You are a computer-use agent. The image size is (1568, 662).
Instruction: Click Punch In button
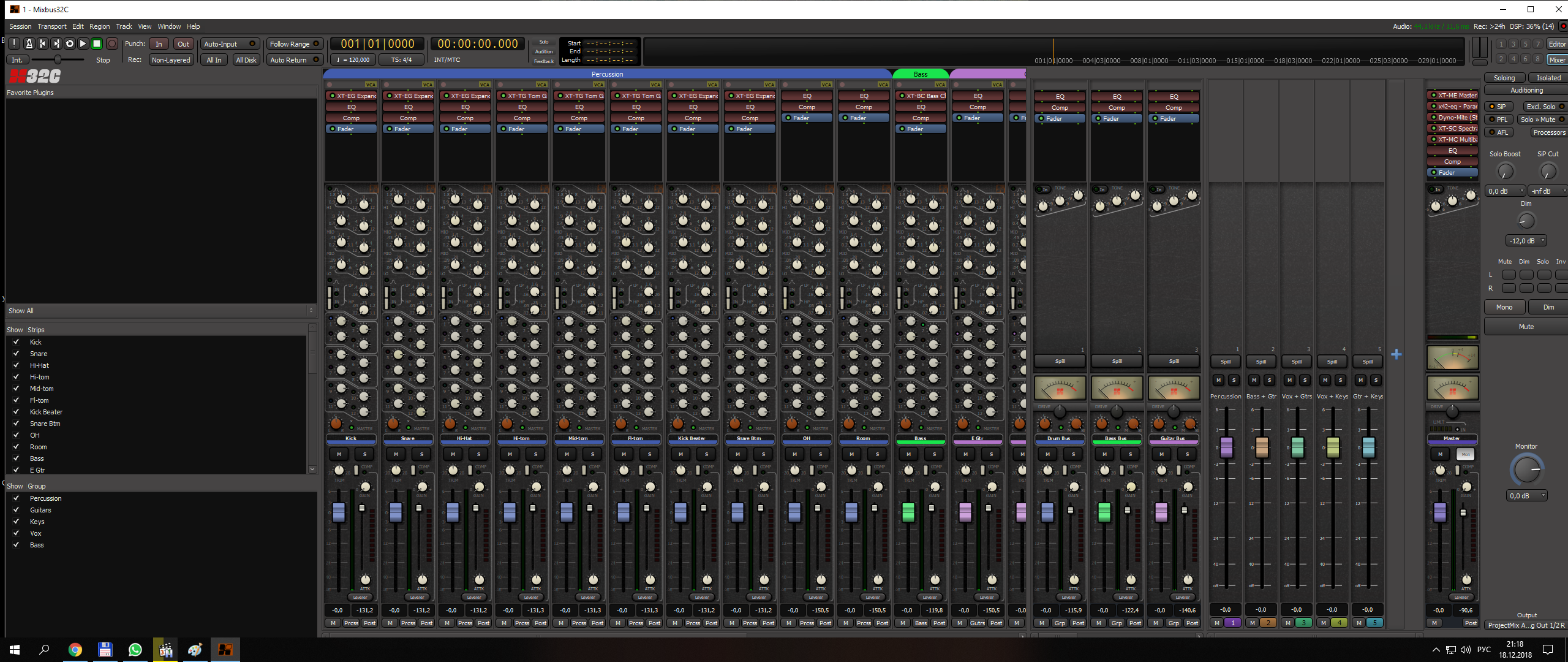coord(159,44)
